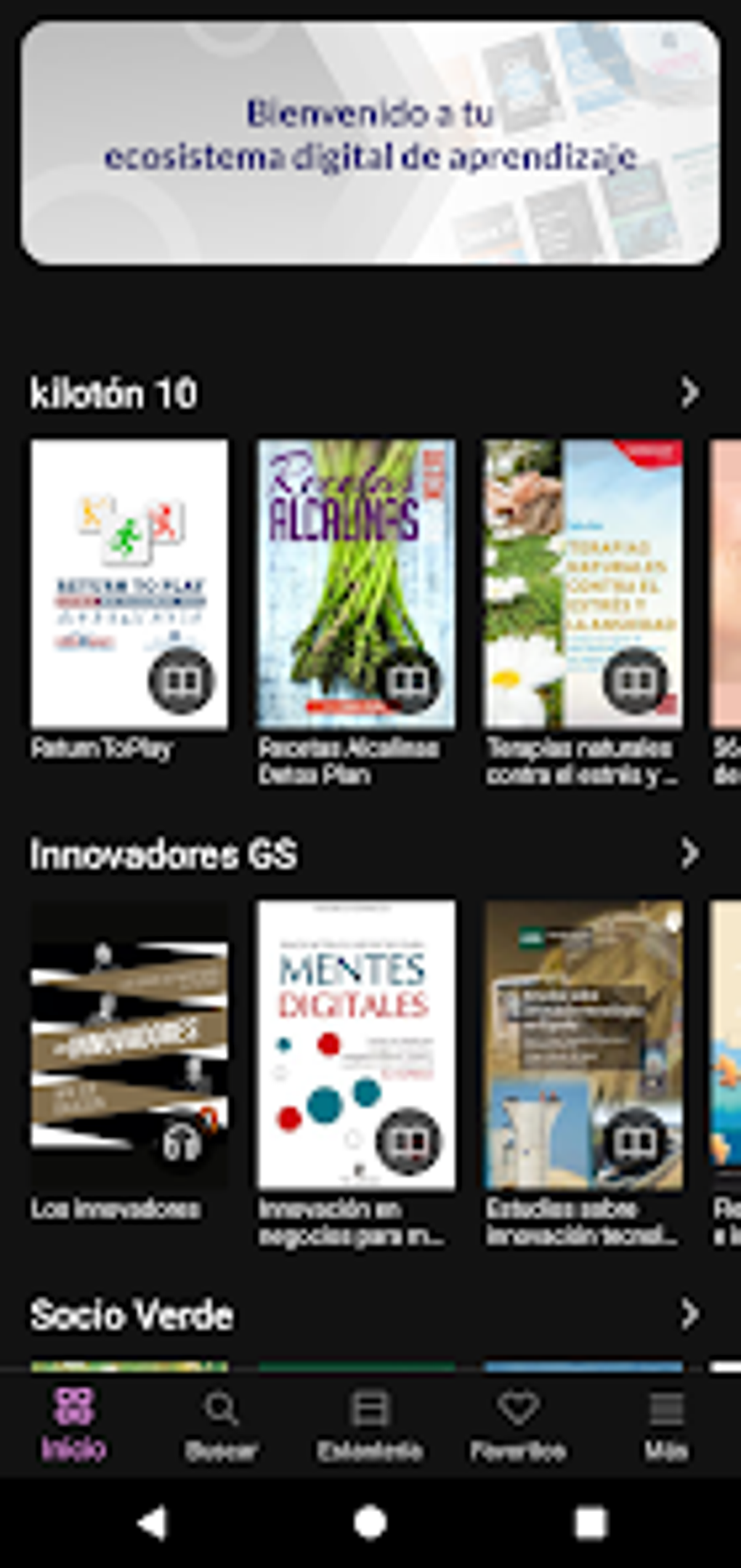Expand the Socio Verde section arrow

(x=689, y=1314)
